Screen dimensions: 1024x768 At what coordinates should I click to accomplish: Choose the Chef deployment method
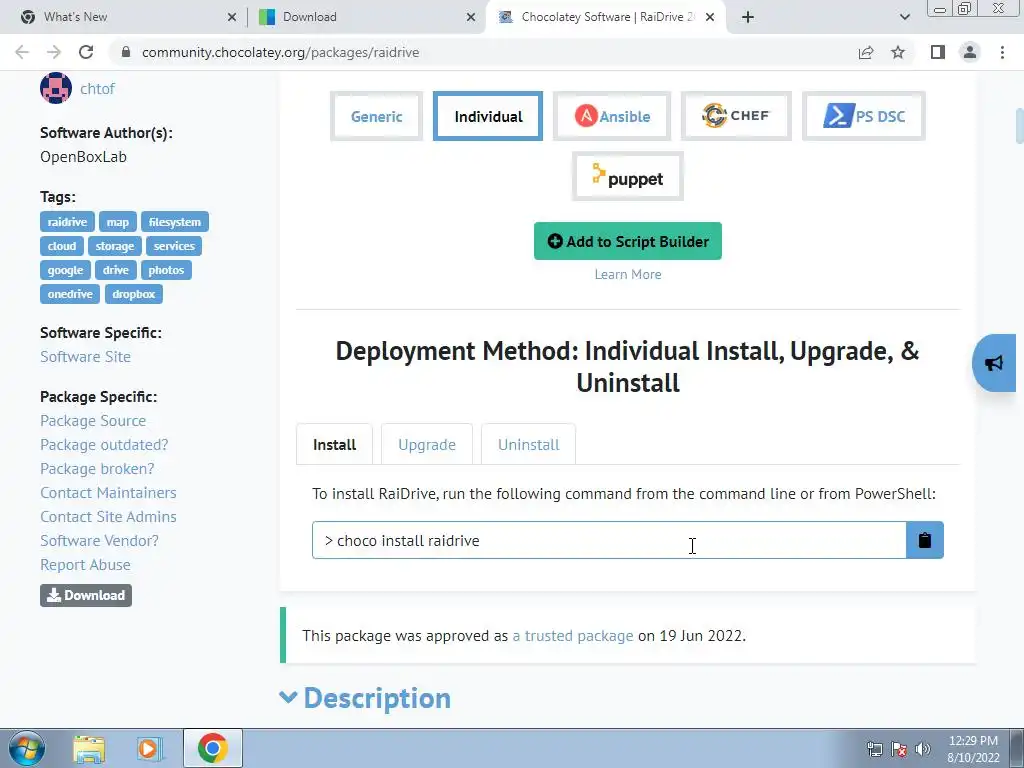coord(736,116)
